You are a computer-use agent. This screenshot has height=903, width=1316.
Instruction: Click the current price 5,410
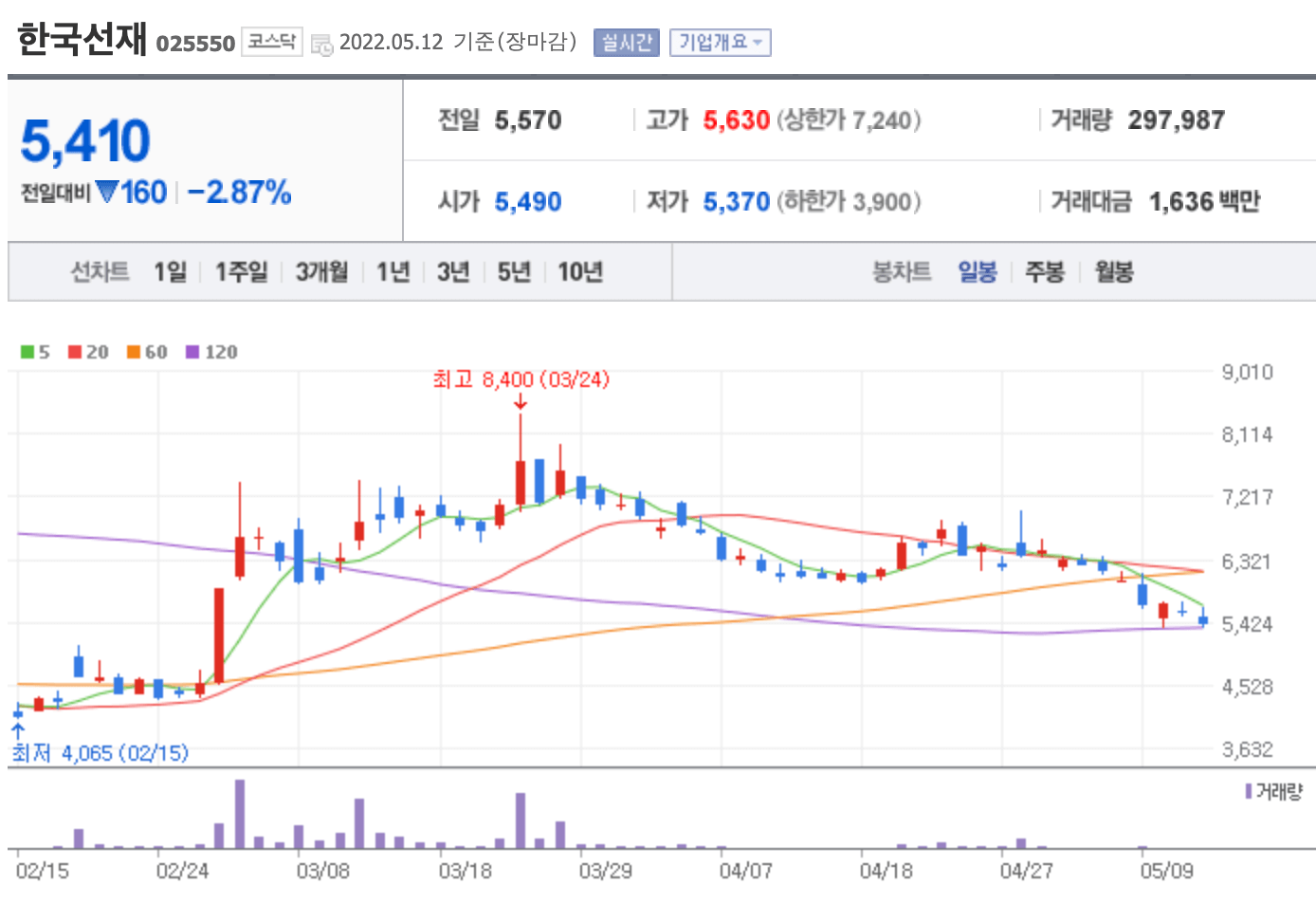tap(85, 141)
